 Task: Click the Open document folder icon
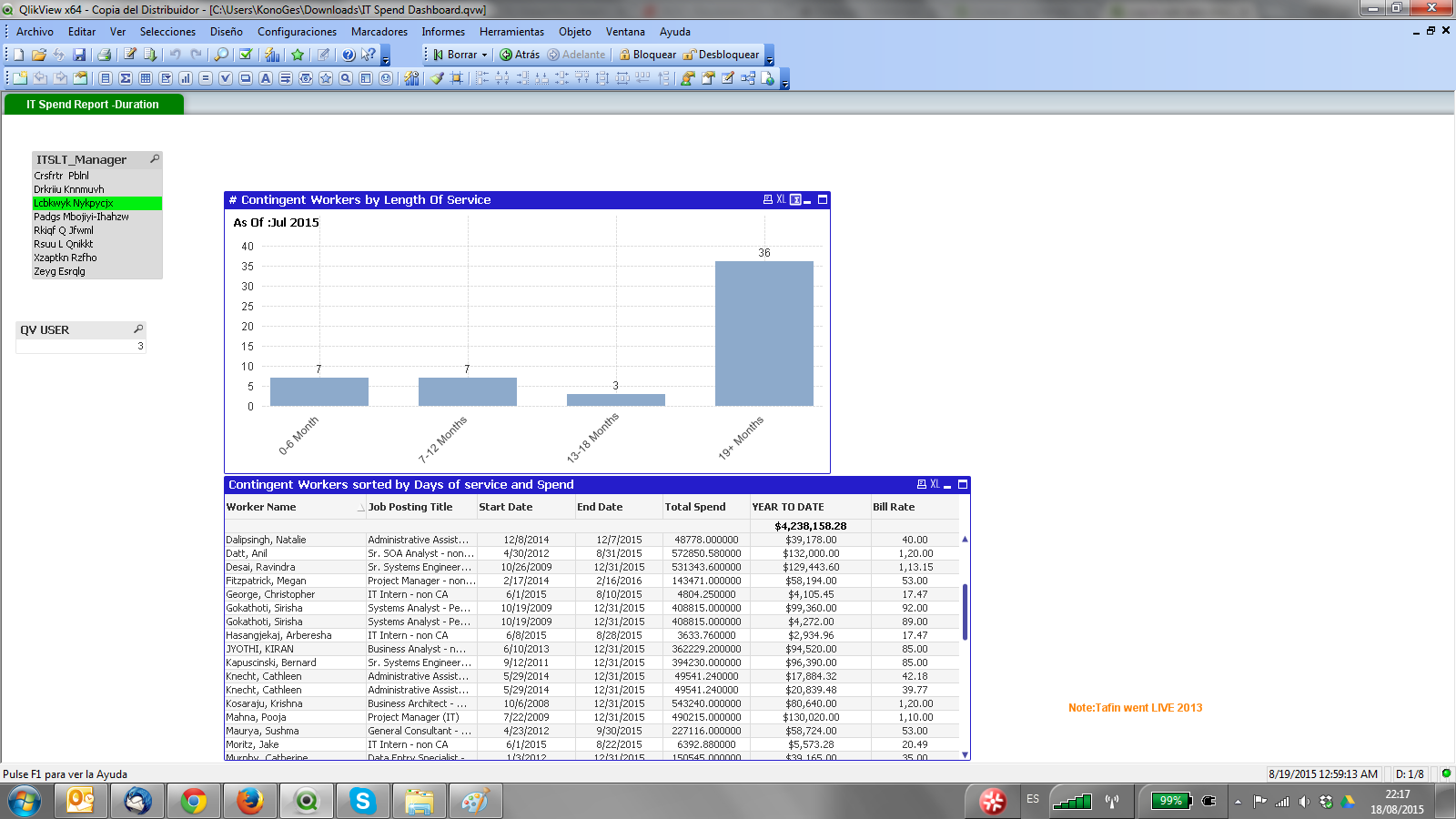pos(39,55)
